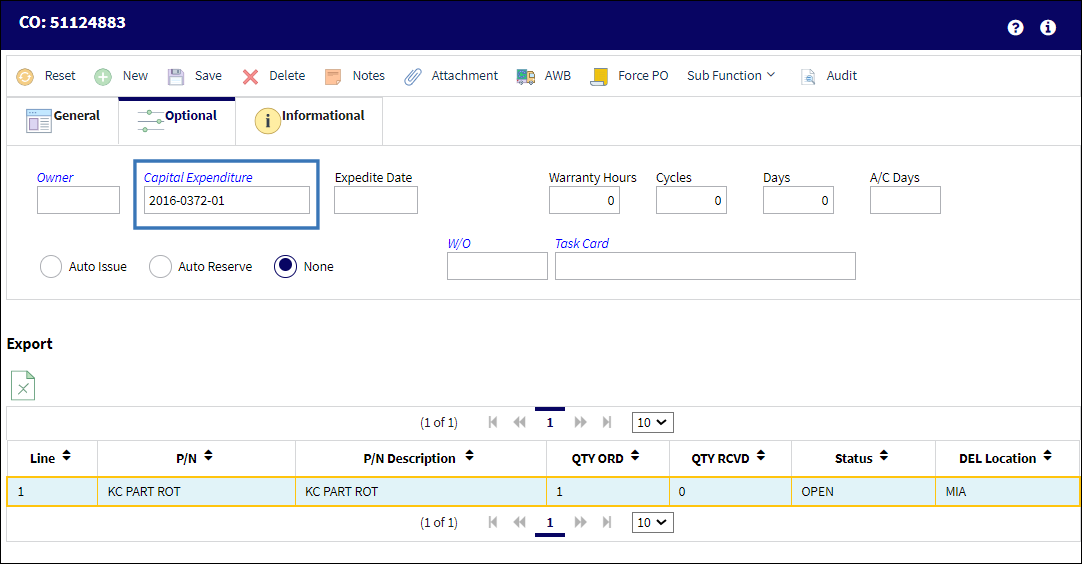Switch to the Optional tab
Screen dimensions: 1082x564
[177, 121]
